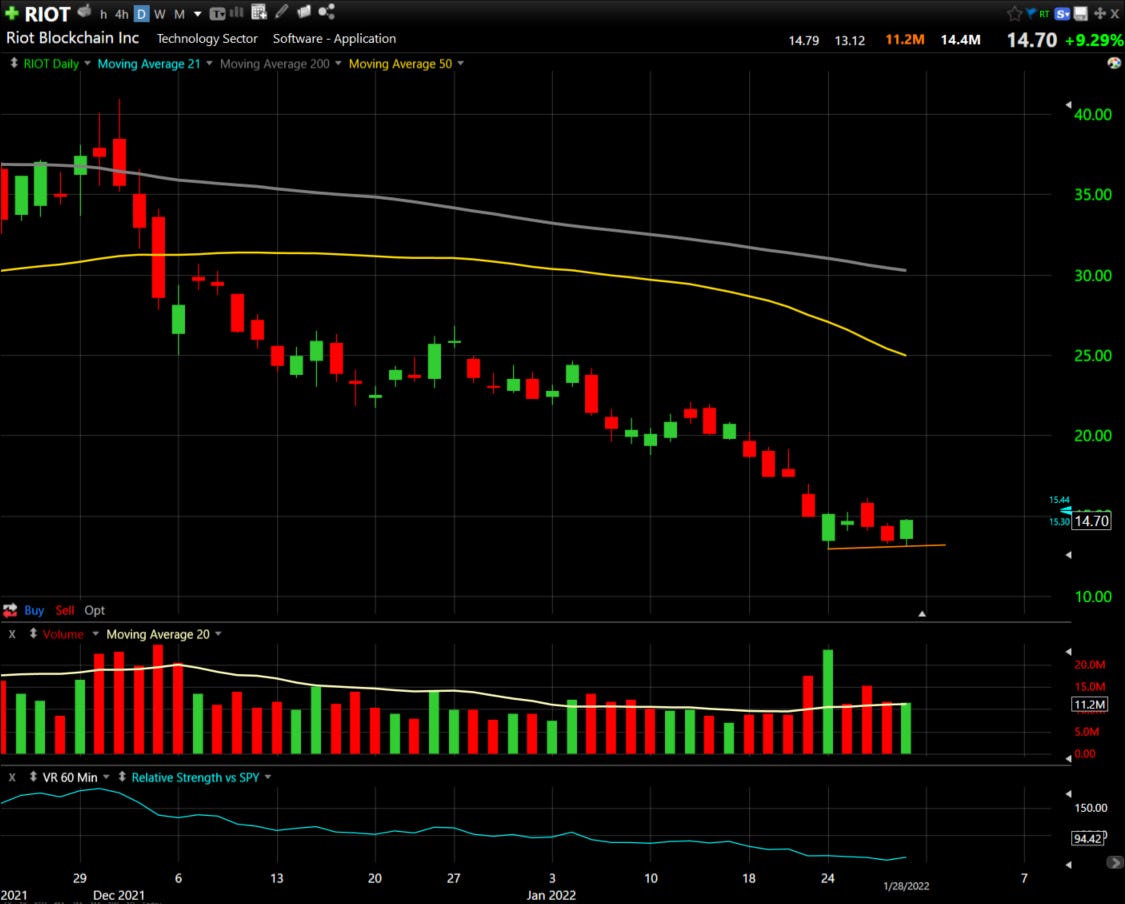Click the Opt button
Screen dimensions: 1125x904
tap(95, 611)
